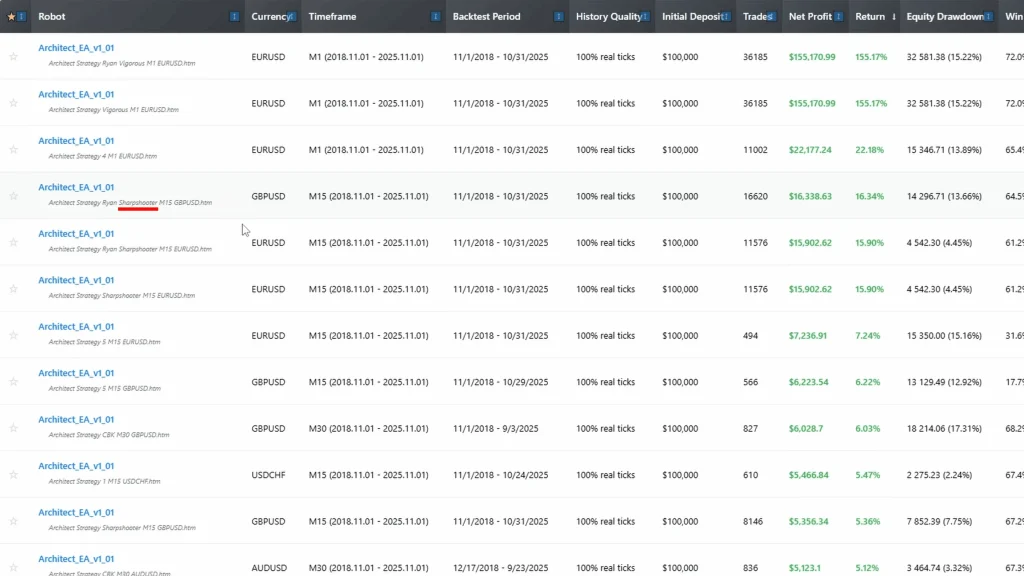Click the favorites star icon in table header

(x=11, y=17)
